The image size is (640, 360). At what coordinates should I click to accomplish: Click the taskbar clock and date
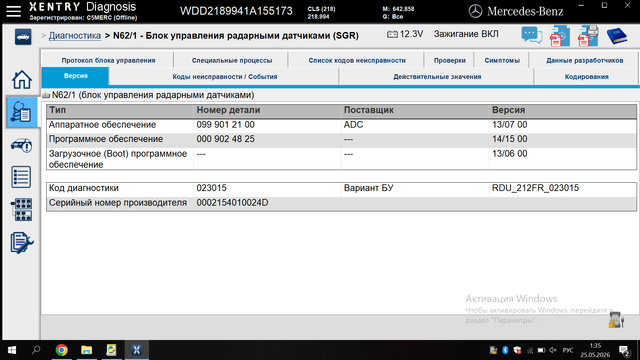coord(595,350)
